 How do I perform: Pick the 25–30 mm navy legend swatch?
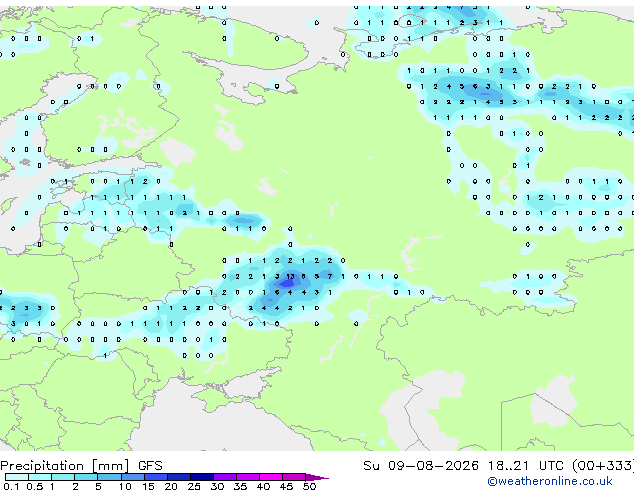tap(202, 477)
